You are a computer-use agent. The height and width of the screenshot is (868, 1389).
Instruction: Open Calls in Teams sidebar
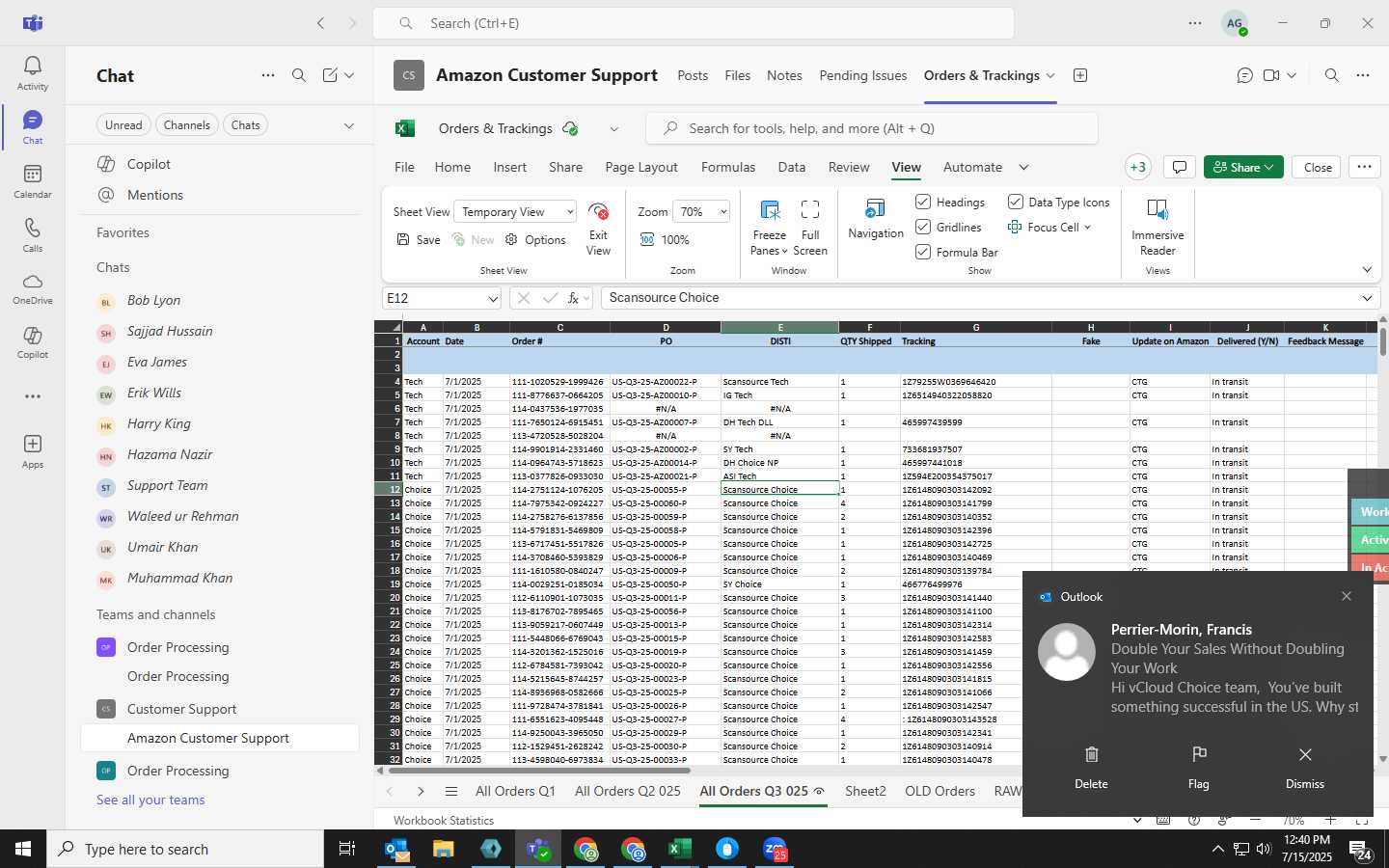(x=32, y=235)
